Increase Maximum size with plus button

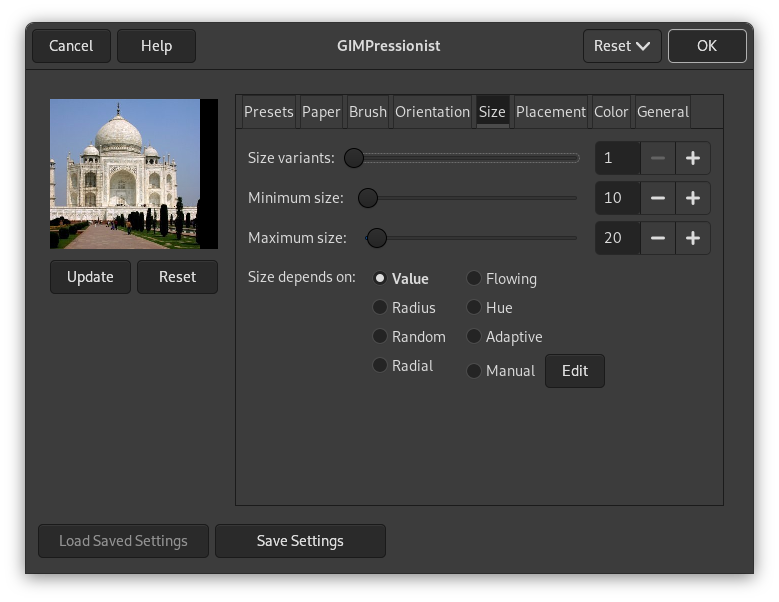point(692,238)
